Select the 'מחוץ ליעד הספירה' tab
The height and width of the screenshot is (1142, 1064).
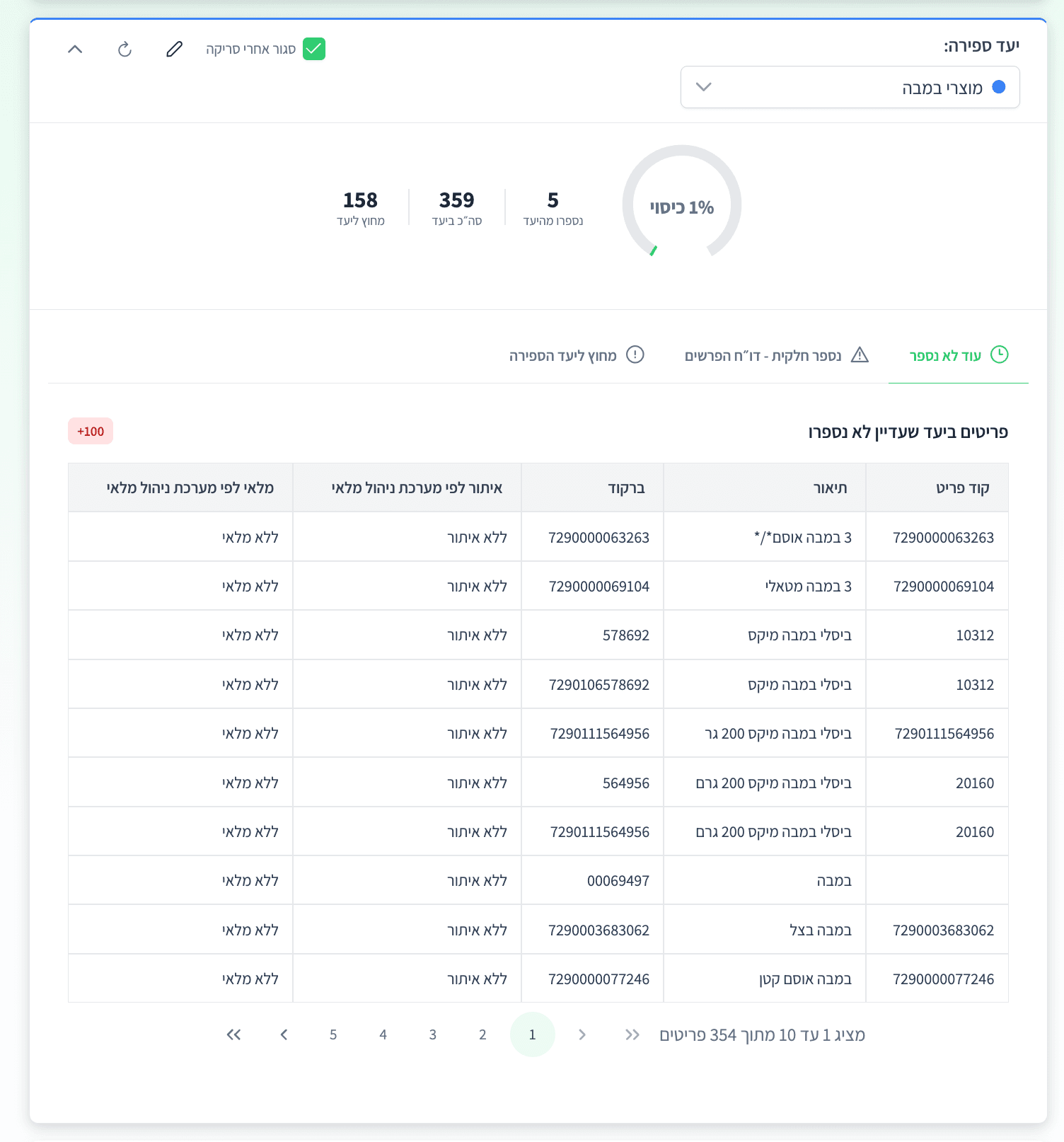click(577, 355)
